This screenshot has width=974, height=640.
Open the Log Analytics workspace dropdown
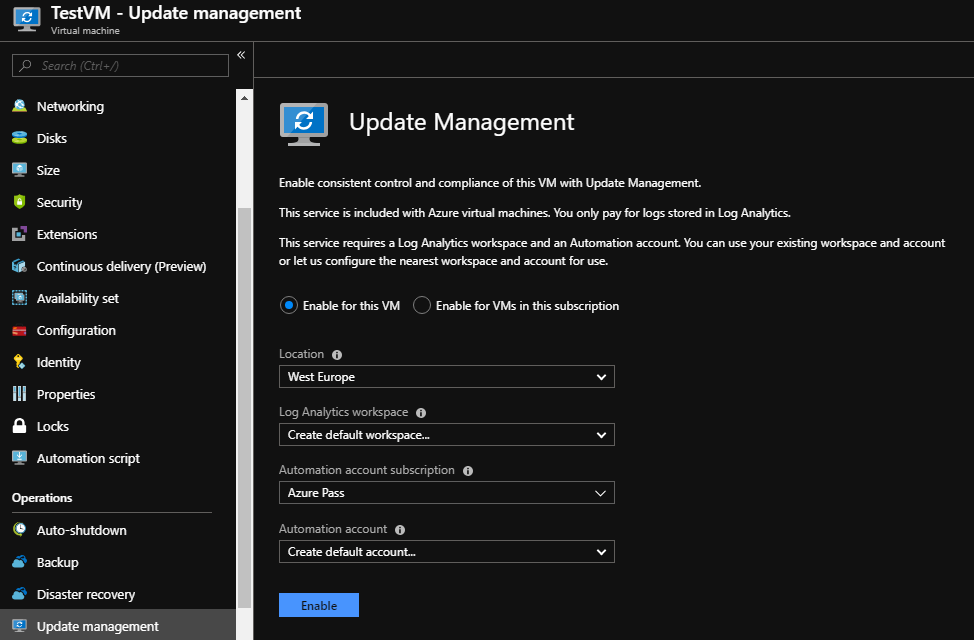(447, 435)
